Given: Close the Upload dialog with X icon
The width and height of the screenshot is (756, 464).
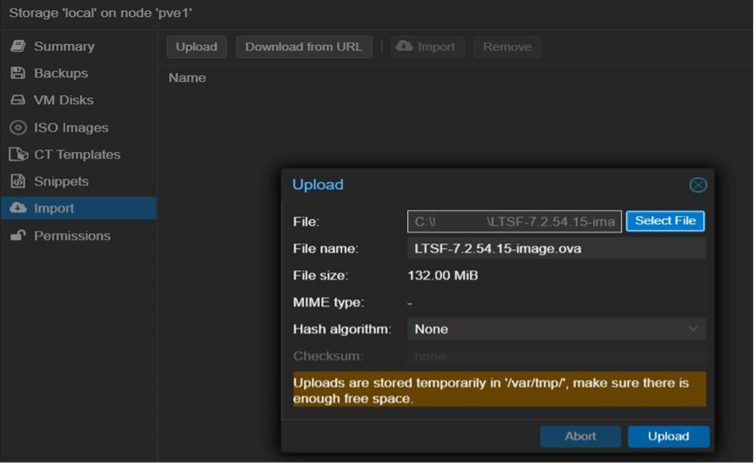Looking at the screenshot, I should [x=698, y=185].
